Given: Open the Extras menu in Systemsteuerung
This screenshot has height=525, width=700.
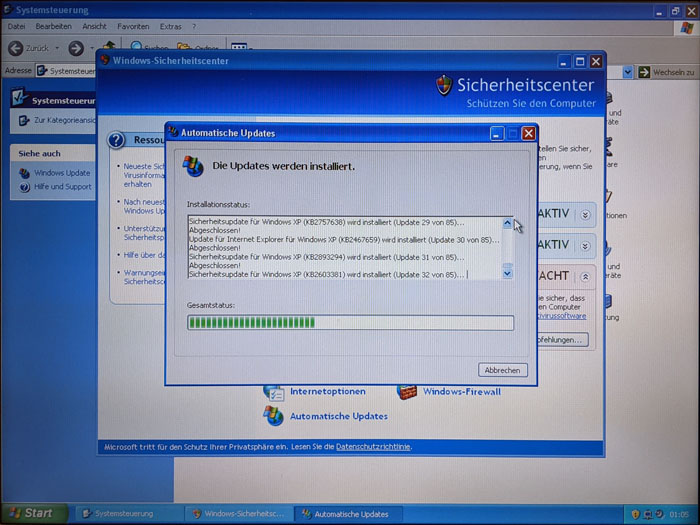Looking at the screenshot, I should coord(171,26).
